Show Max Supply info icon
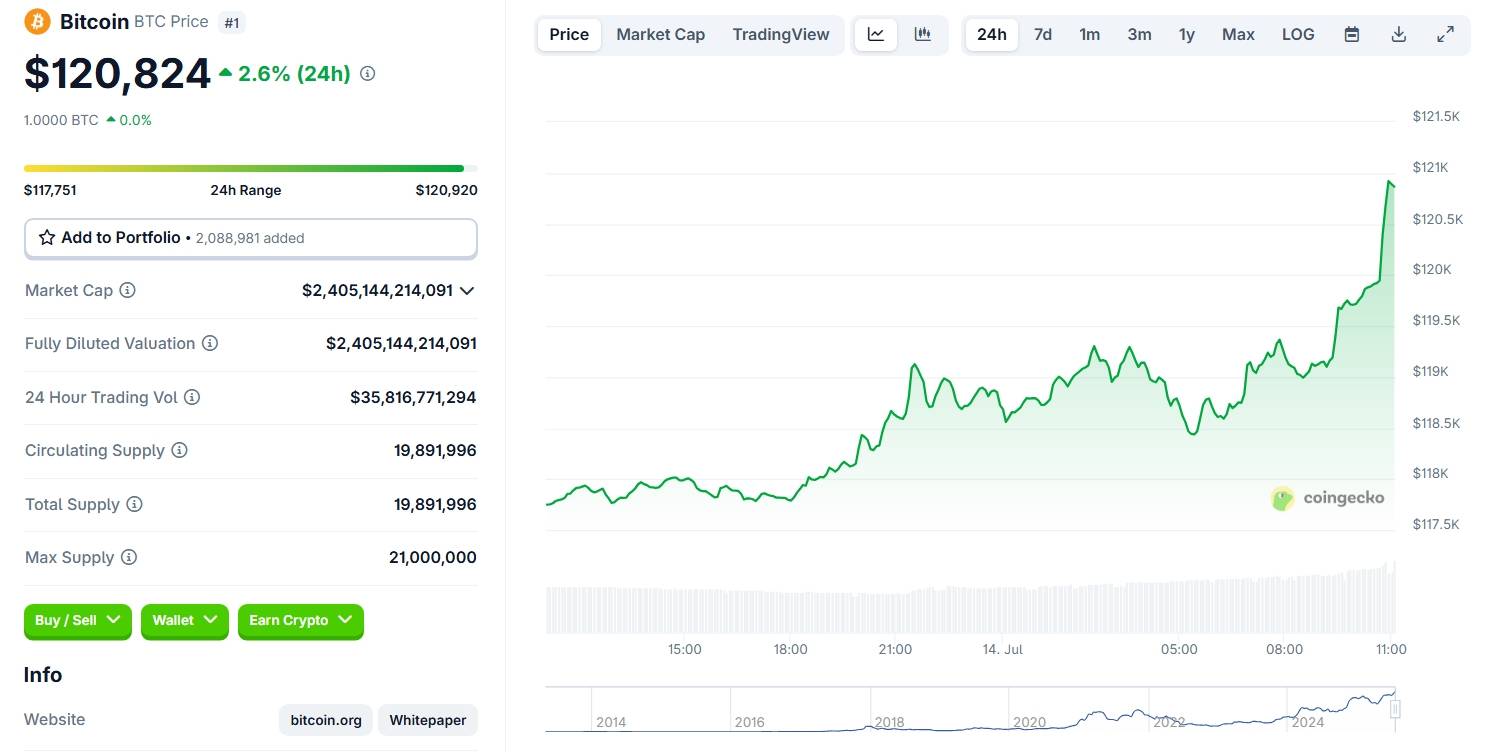The width and height of the screenshot is (1491, 752). click(129, 557)
